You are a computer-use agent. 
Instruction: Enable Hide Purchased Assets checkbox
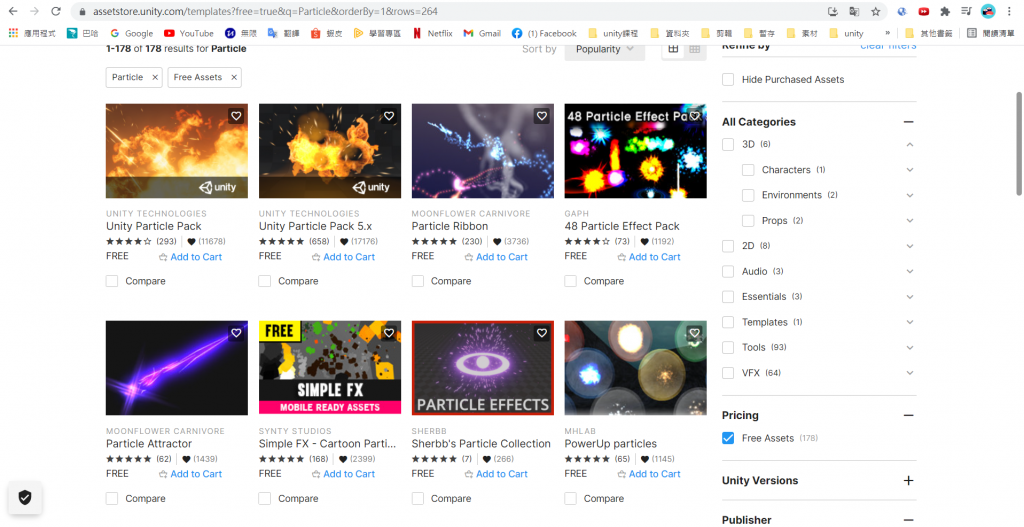point(728,80)
